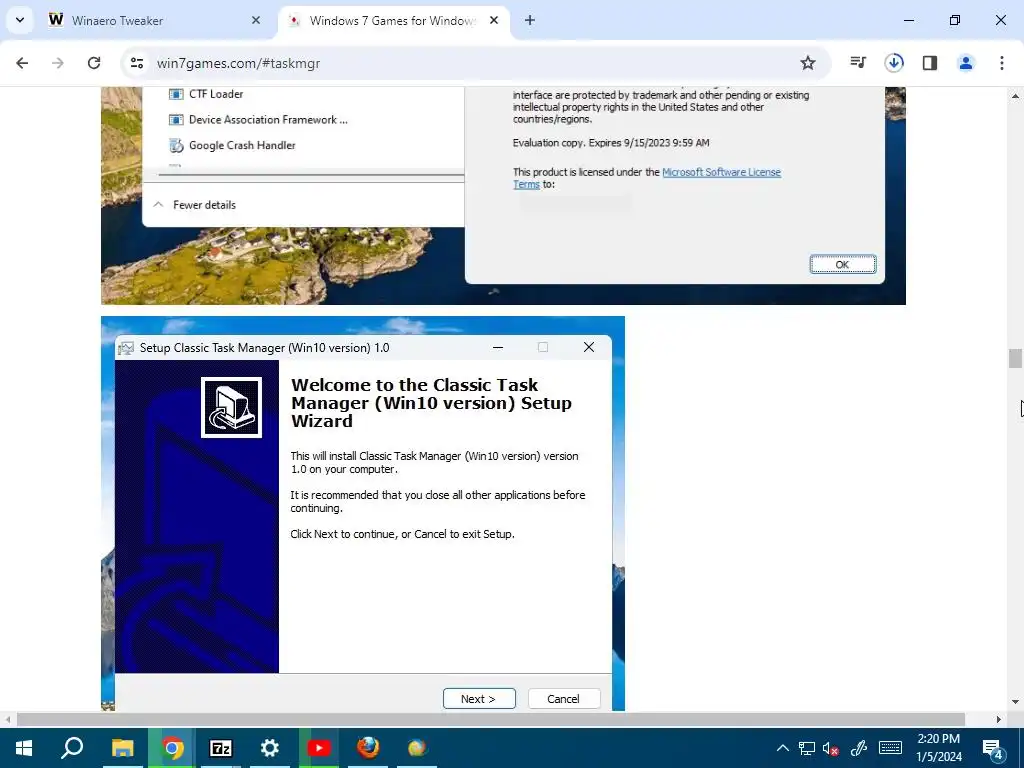Click the horizontal scrollbar thumb
The image size is (1024, 768).
pos(490,719)
